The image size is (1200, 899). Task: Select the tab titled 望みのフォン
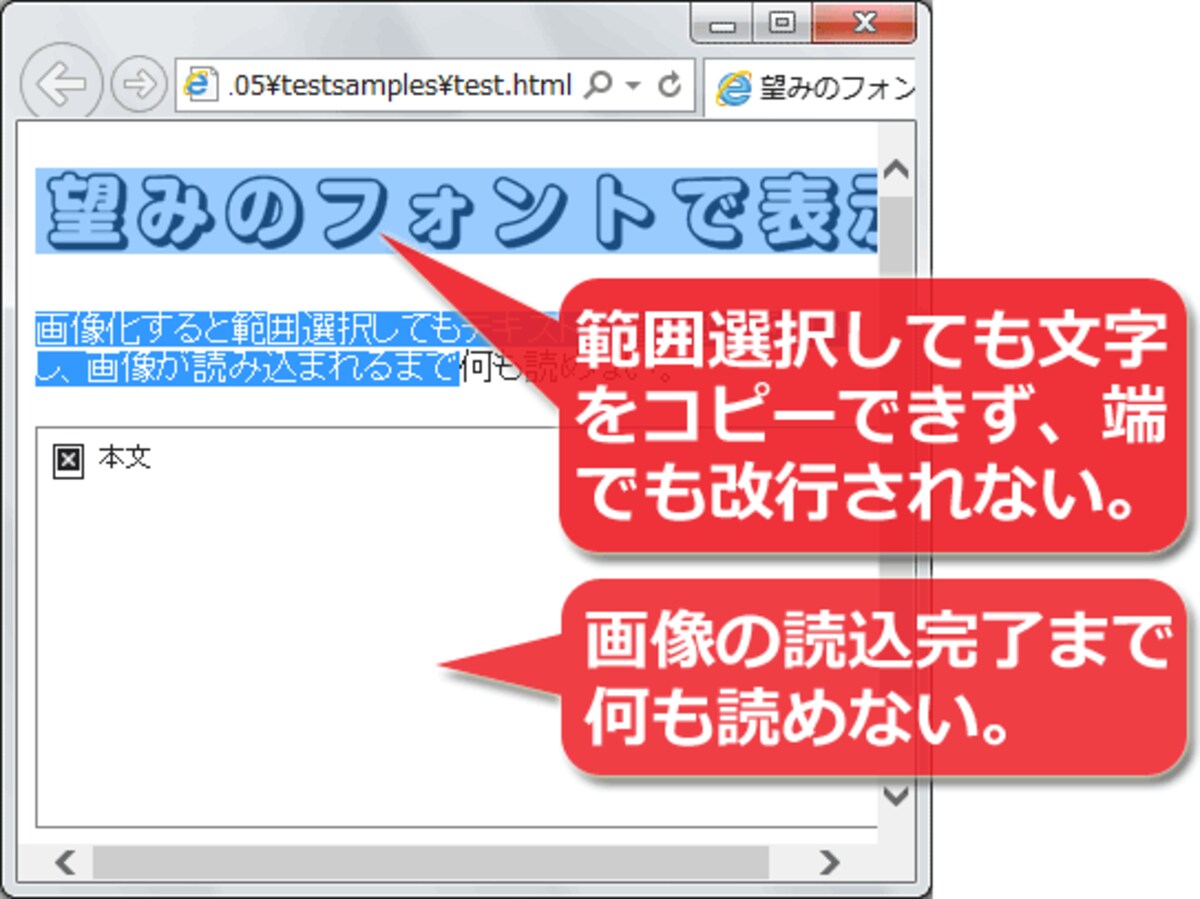(x=812, y=88)
